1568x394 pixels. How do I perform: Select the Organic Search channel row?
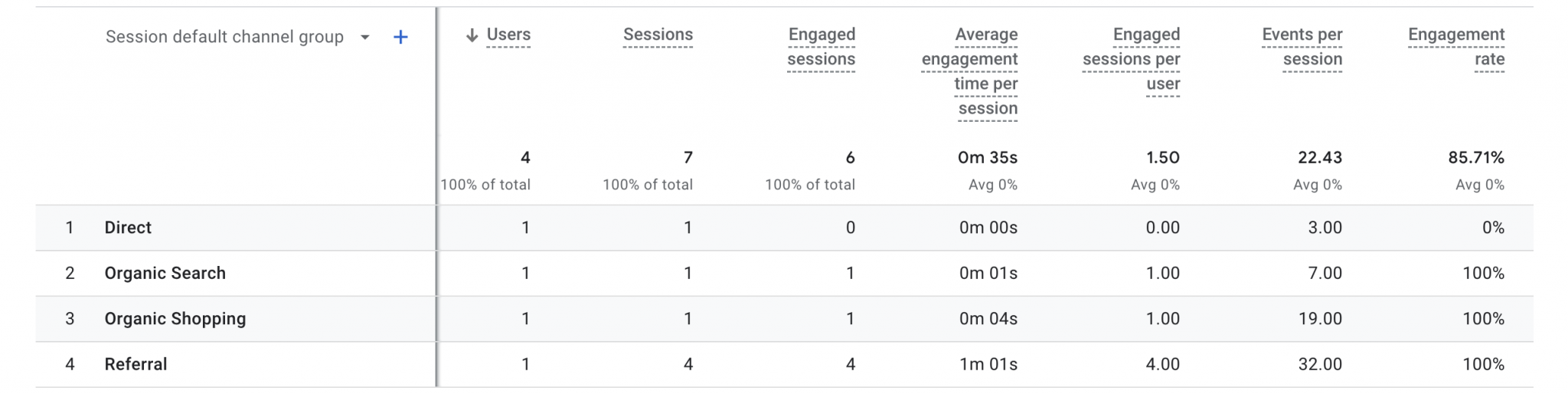point(165,273)
